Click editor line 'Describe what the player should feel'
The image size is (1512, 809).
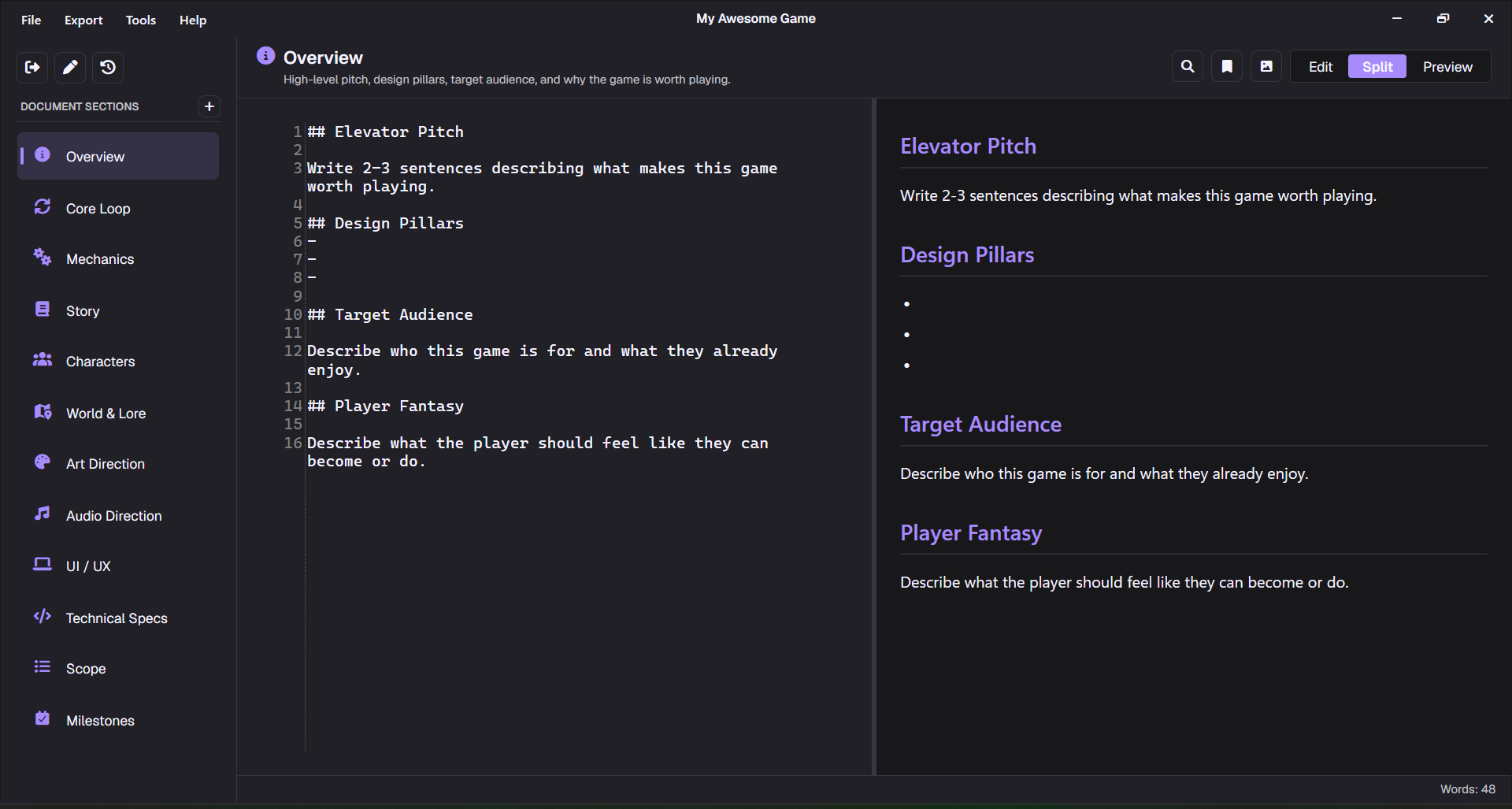538,451
